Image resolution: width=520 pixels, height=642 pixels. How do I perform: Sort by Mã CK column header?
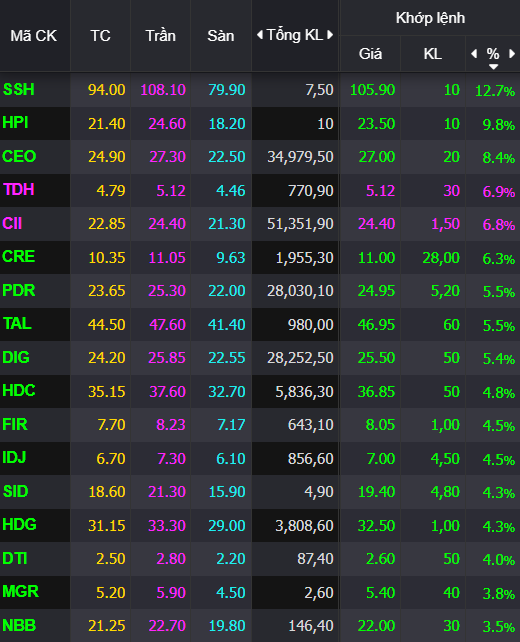(34, 36)
